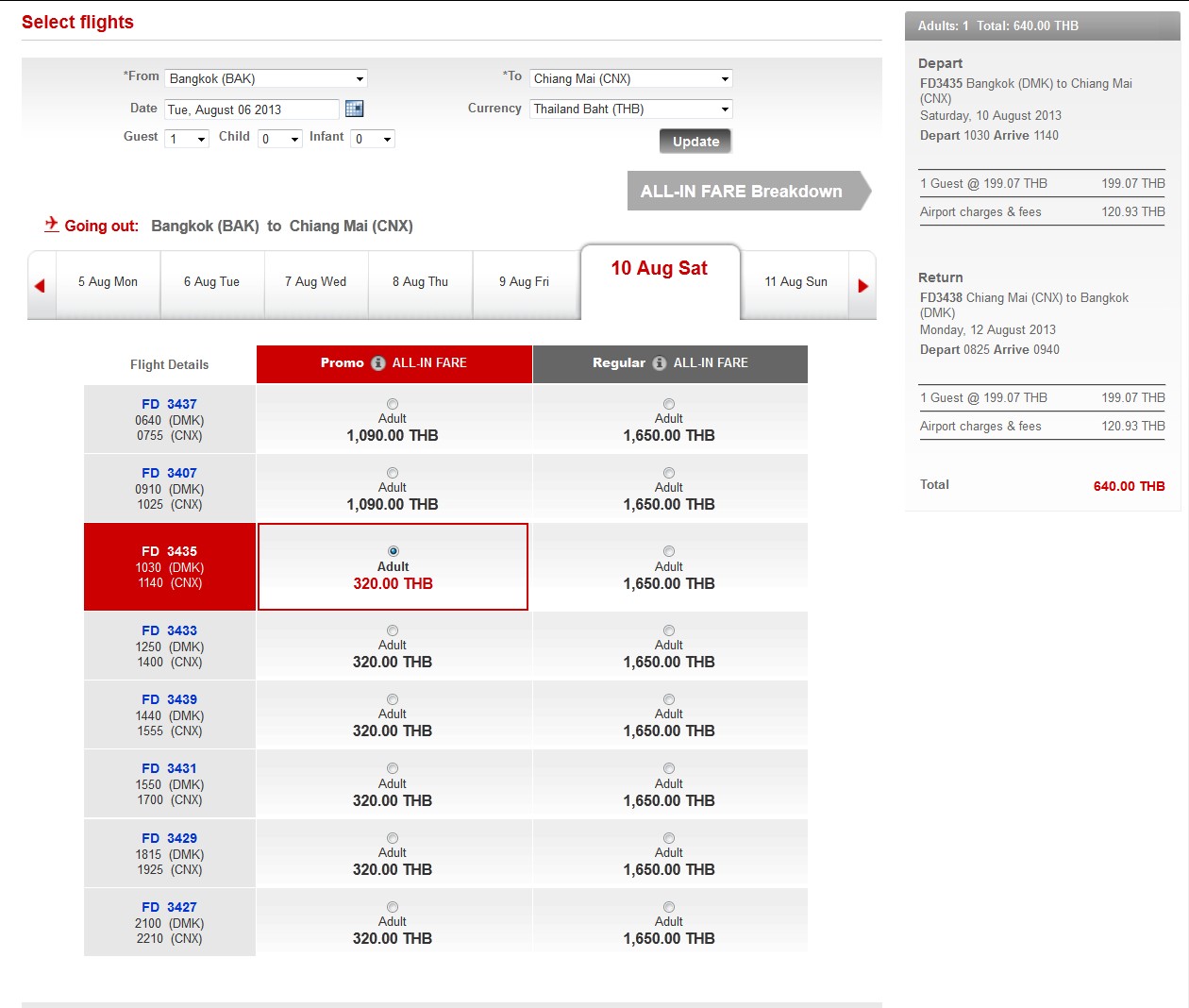Open flight FD 3427 details link
The height and width of the screenshot is (1008, 1189).
click(x=170, y=907)
